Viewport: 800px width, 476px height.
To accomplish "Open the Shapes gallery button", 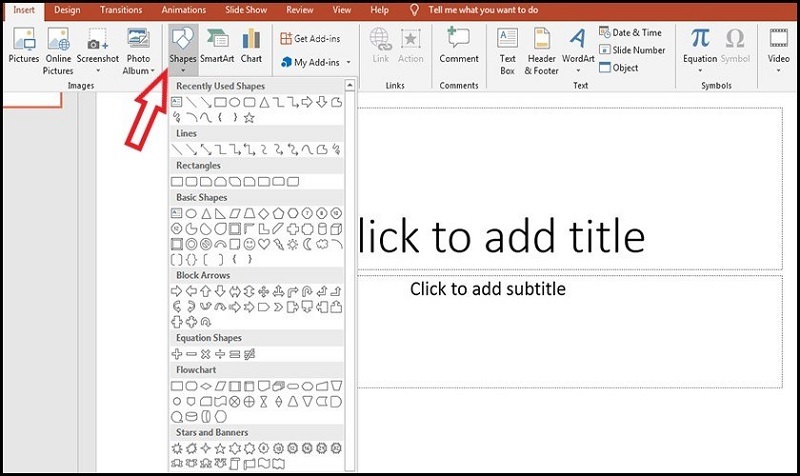I will 183,48.
